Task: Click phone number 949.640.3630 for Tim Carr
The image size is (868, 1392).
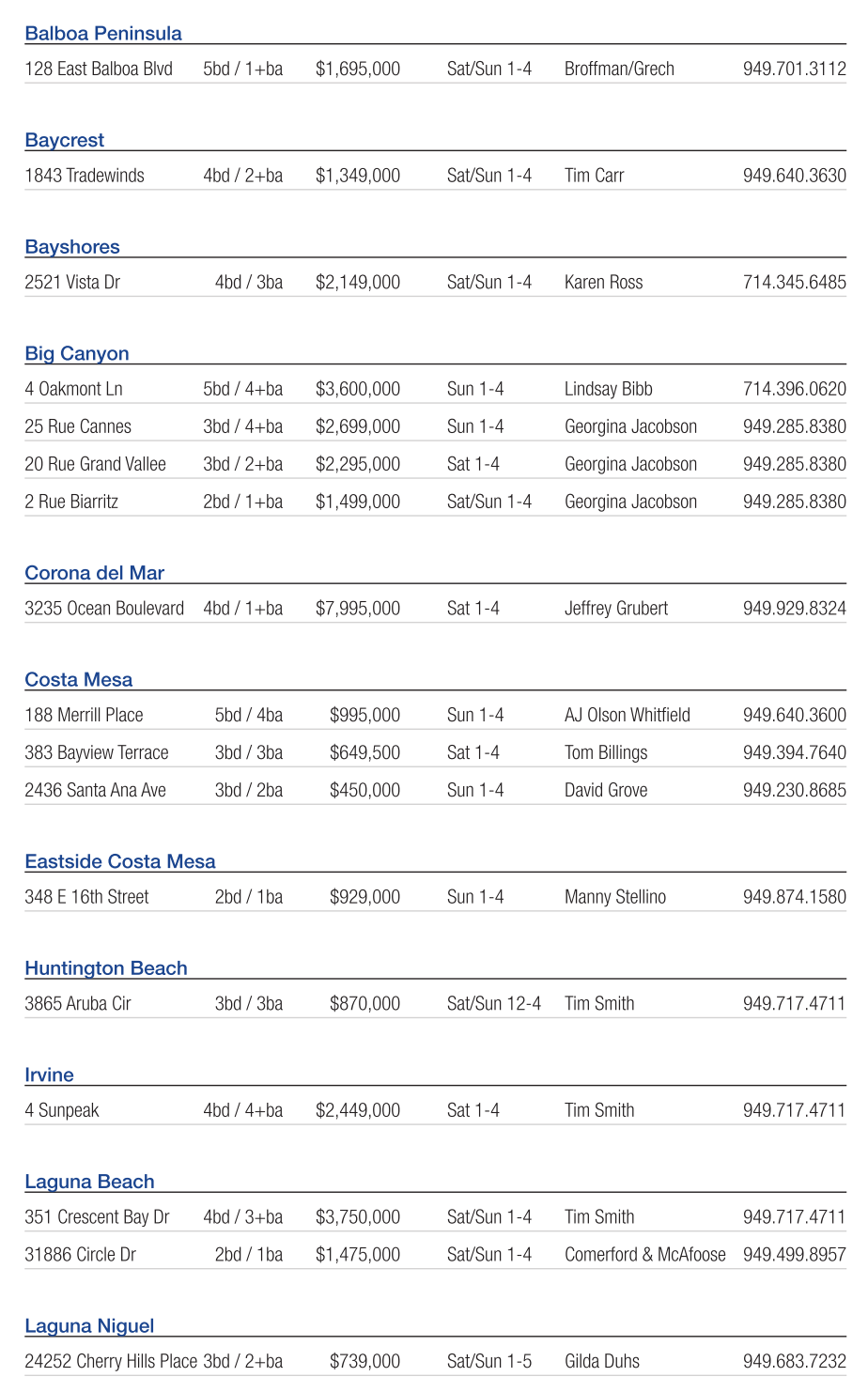Action: coord(794,176)
